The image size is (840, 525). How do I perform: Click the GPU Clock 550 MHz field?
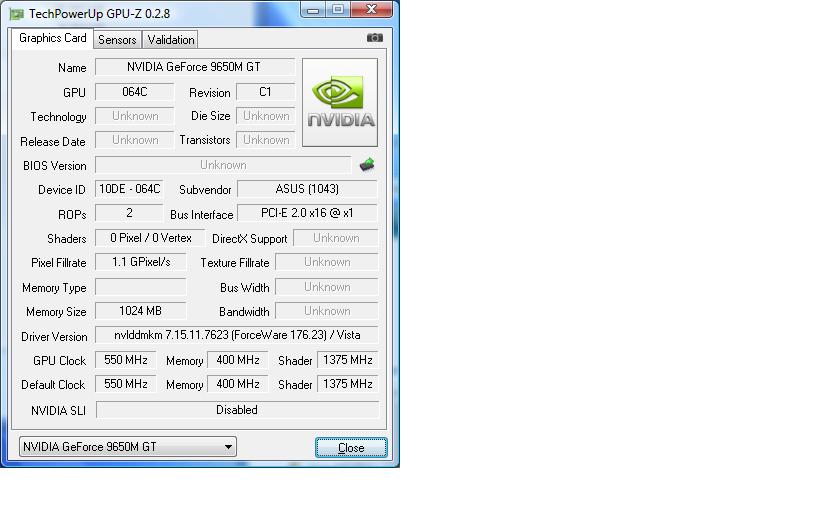(125, 360)
